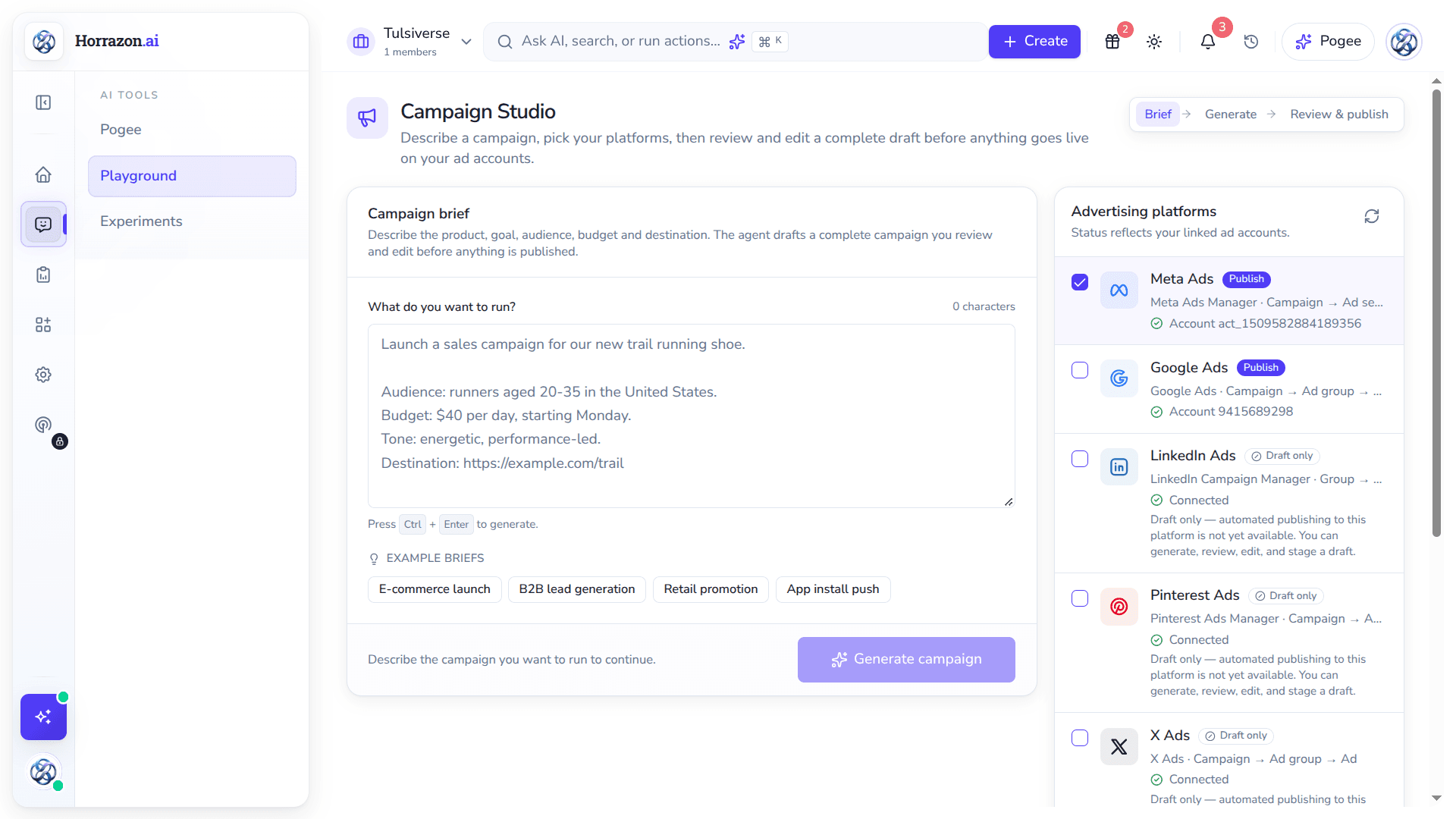1456x819 pixels.
Task: Go to the Brief step
Action: [1158, 114]
